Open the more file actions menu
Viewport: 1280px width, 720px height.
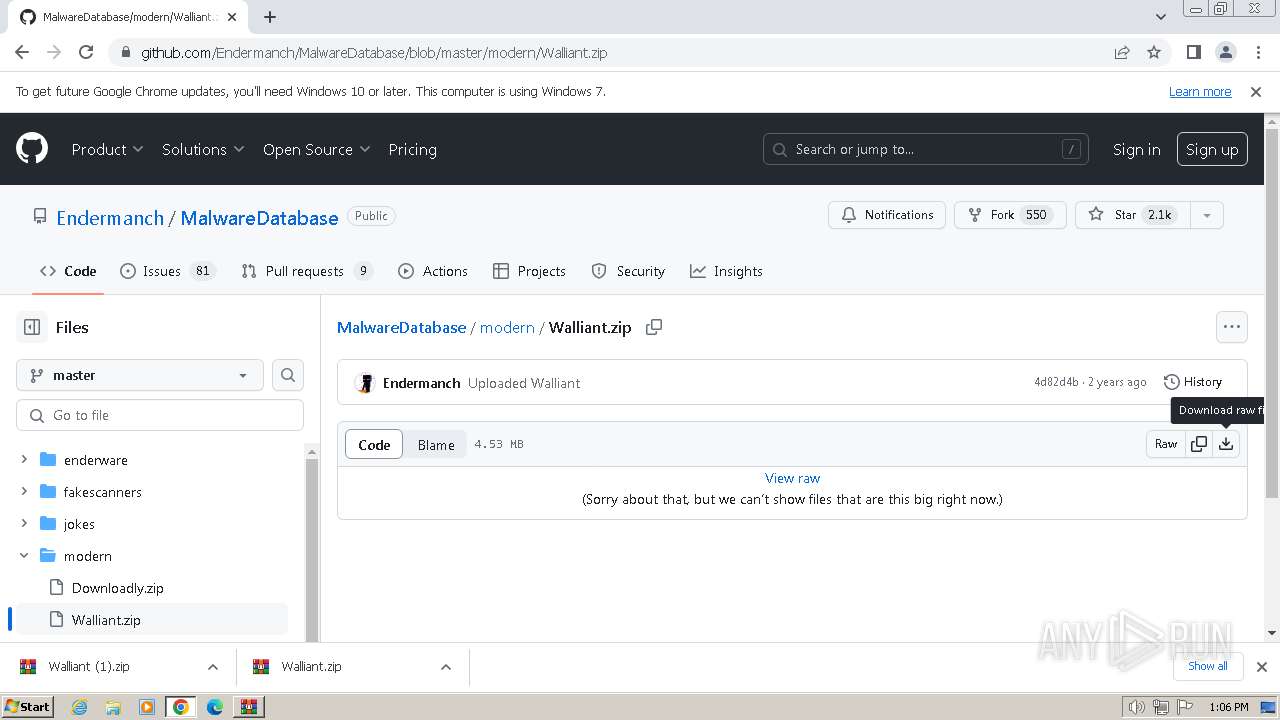tap(1231, 327)
